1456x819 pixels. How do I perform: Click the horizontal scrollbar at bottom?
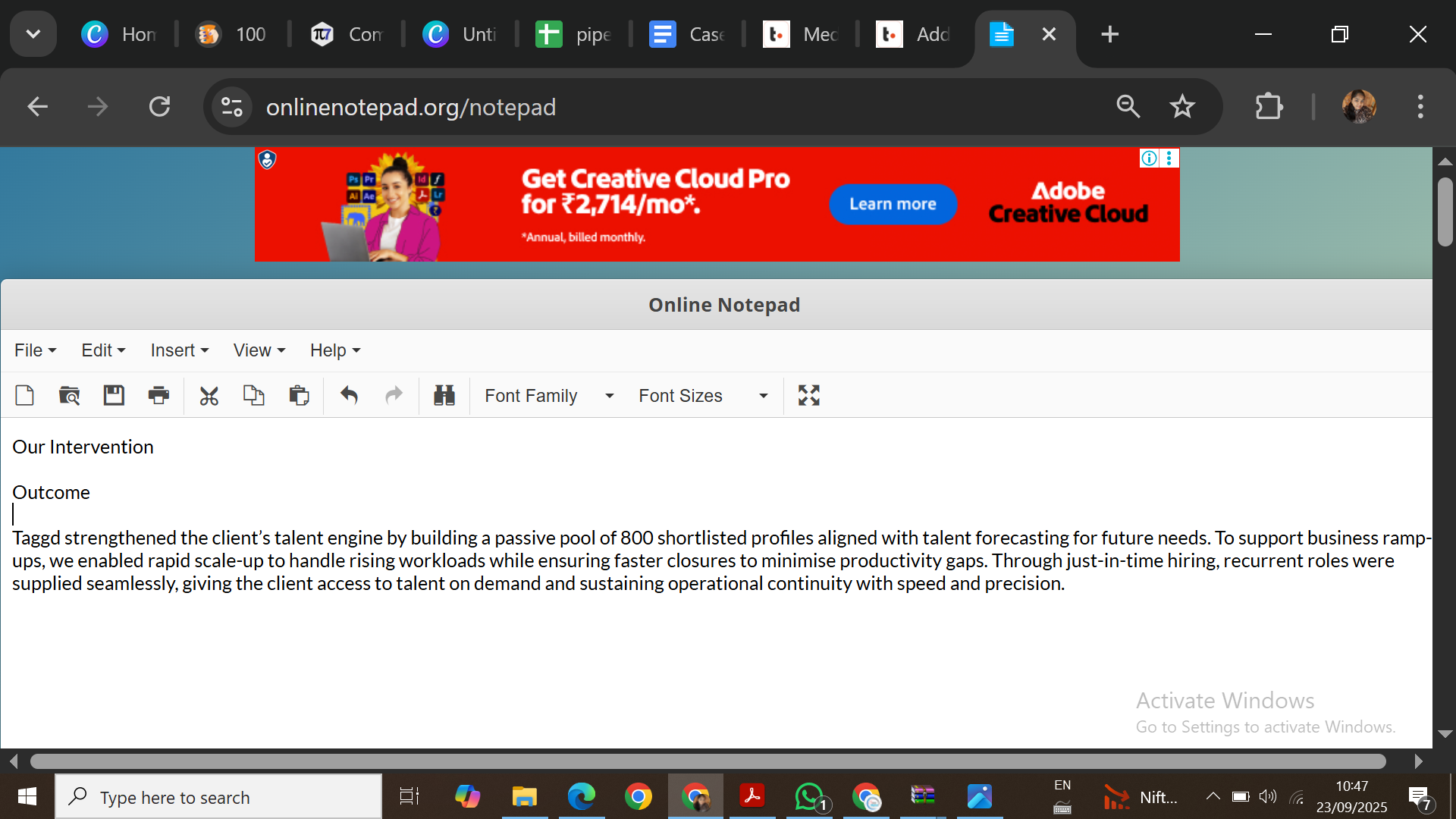[707, 761]
